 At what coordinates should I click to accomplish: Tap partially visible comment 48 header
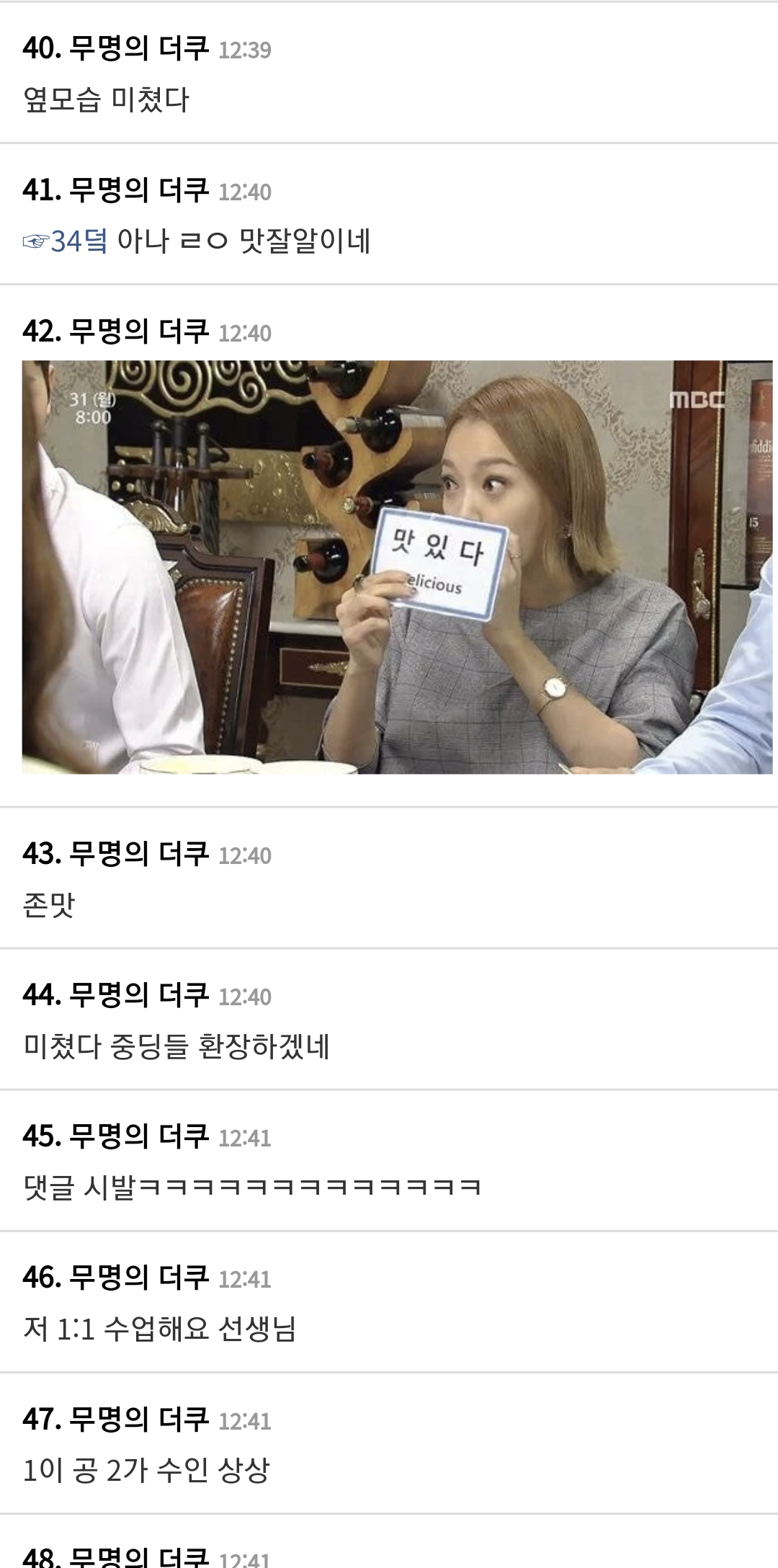point(146,1556)
